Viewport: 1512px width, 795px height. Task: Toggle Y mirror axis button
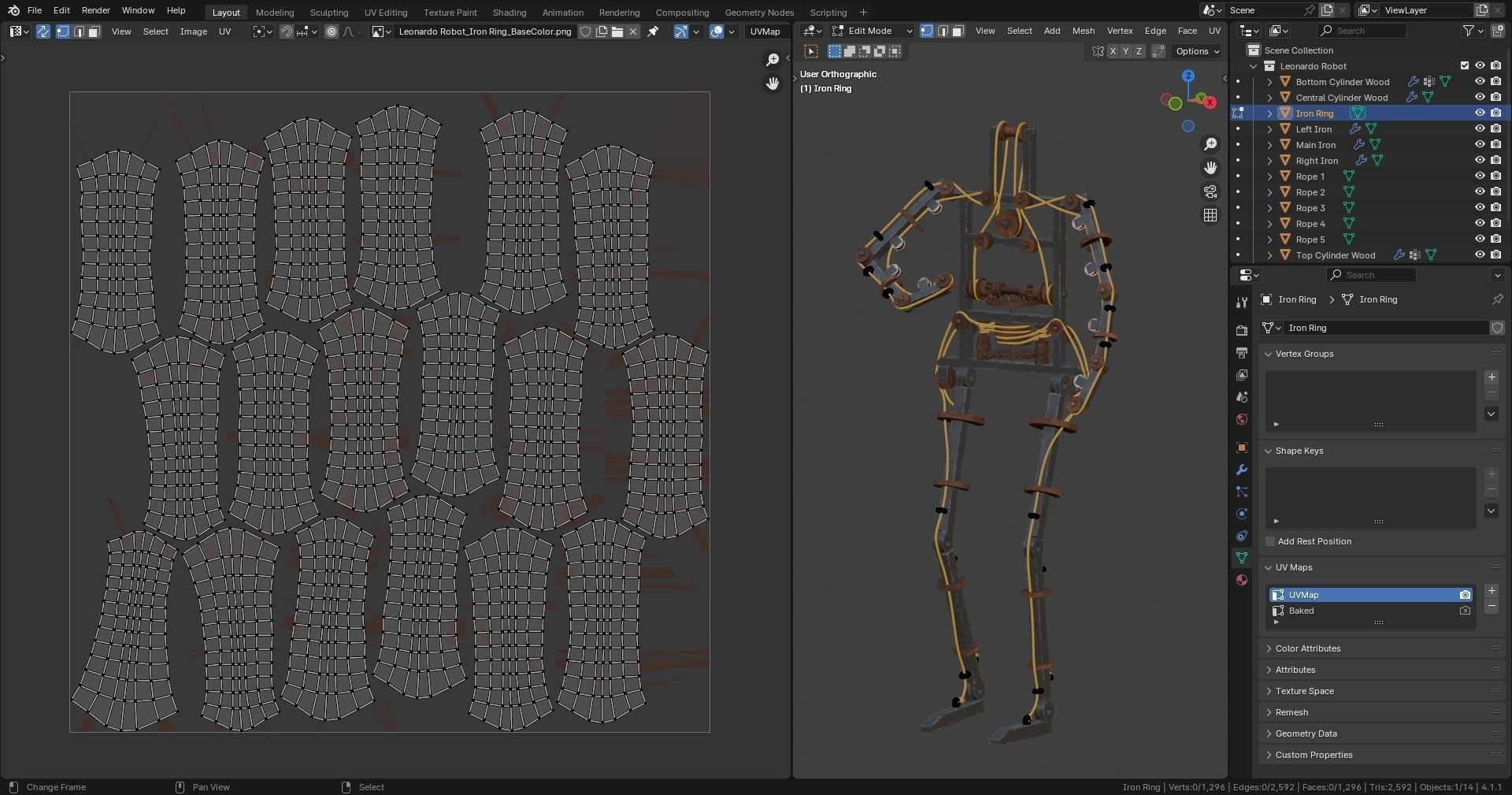(x=1125, y=51)
